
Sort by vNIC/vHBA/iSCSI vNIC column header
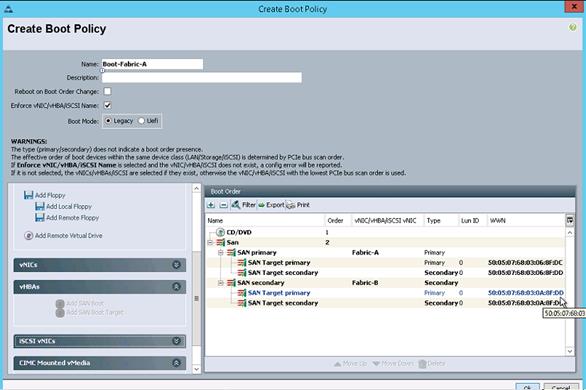(388, 220)
